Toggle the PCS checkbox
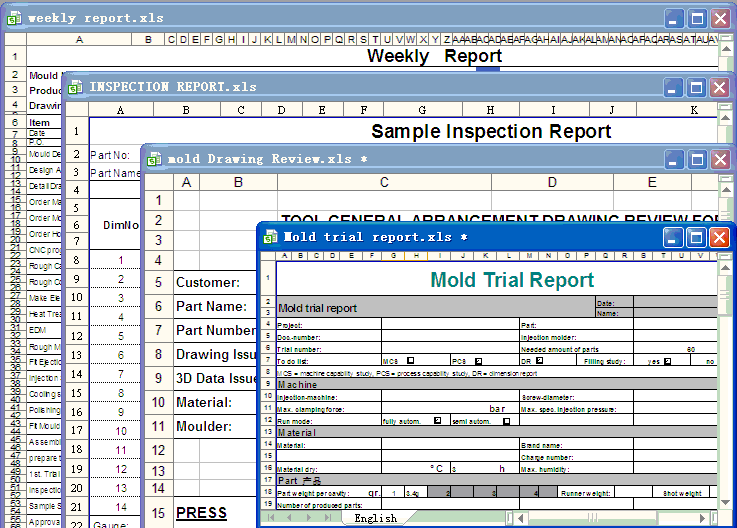Image resolution: width=737 pixels, height=528 pixels. 478,361
